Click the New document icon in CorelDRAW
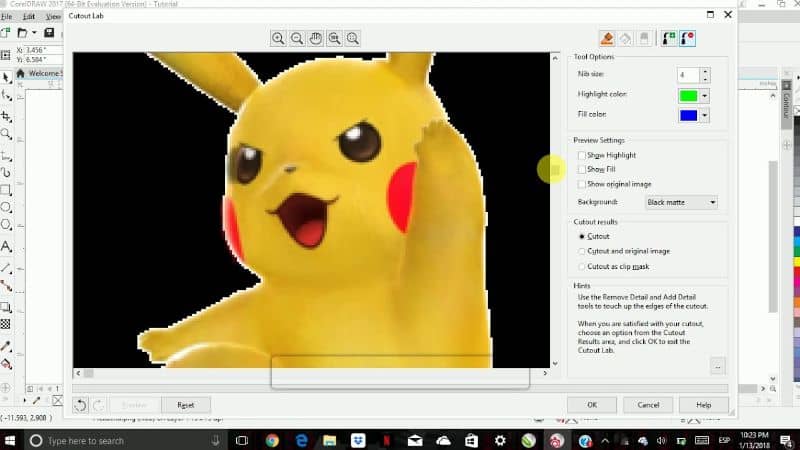Viewport: 800px width, 450px height. [x=6, y=33]
